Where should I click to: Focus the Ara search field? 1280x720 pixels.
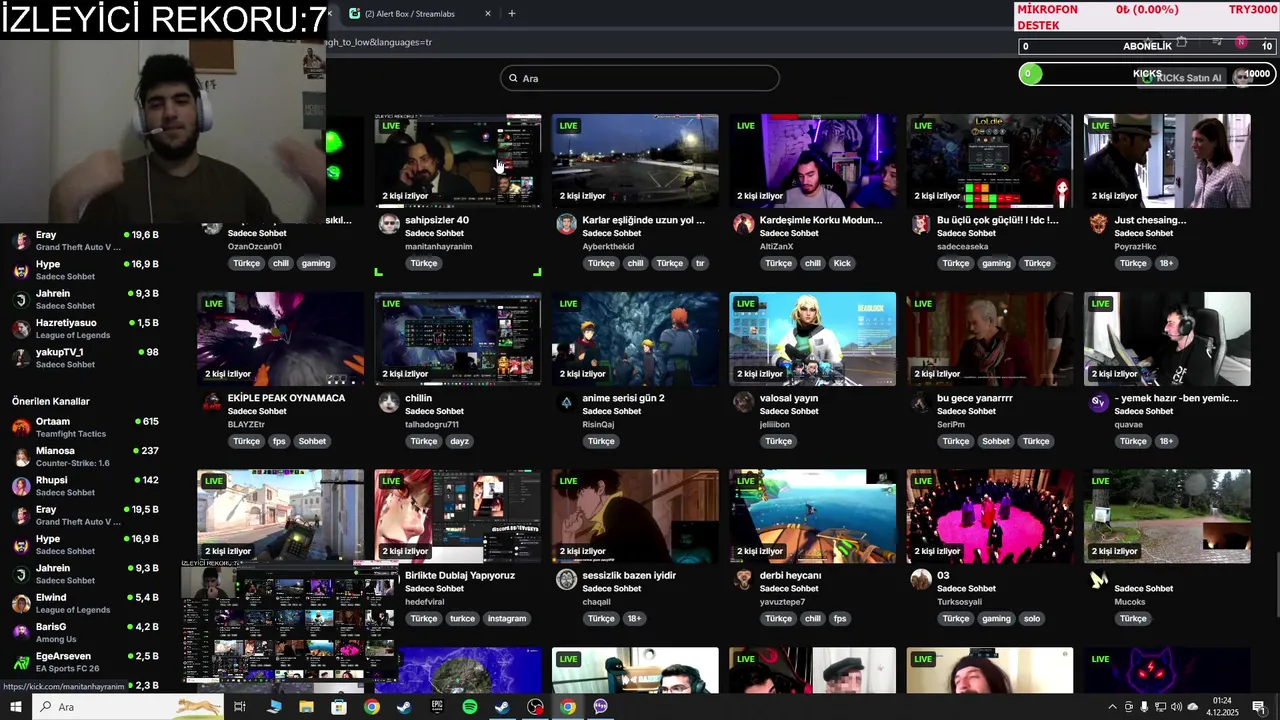click(640, 78)
